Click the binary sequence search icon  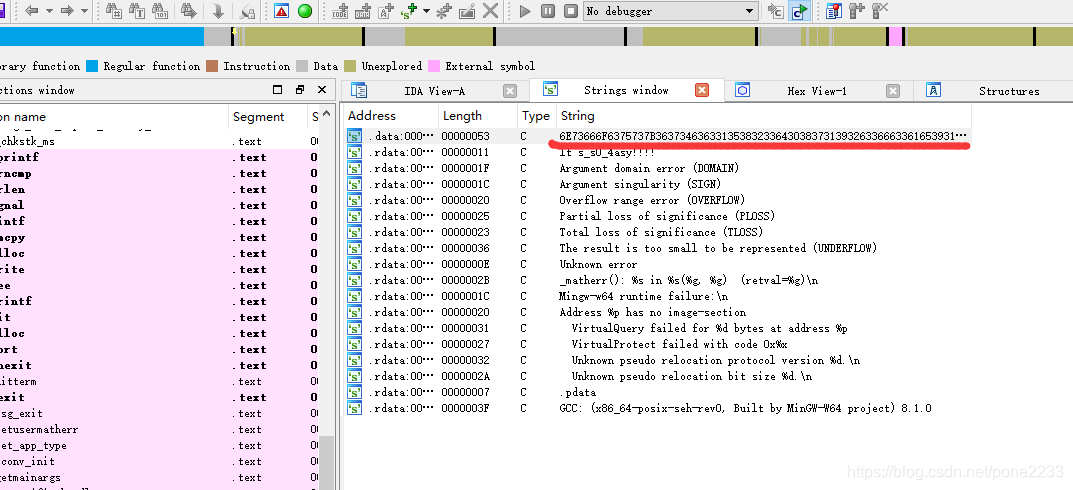[x=161, y=11]
